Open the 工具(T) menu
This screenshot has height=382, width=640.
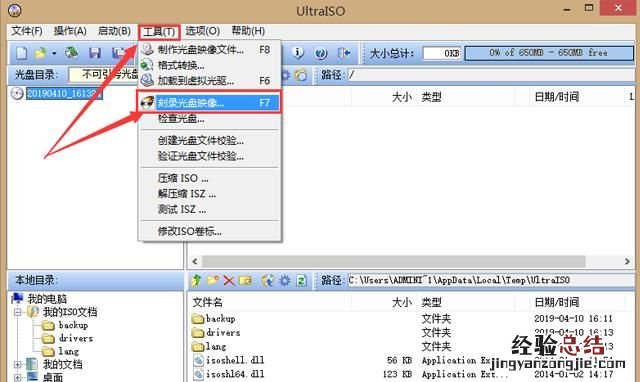tap(159, 31)
